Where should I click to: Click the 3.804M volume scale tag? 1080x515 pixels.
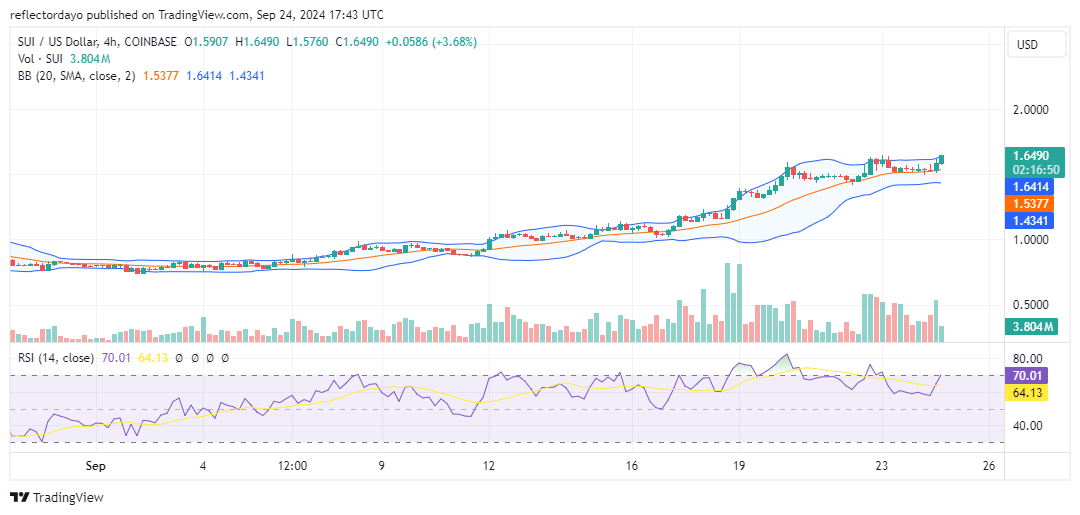pos(1030,326)
